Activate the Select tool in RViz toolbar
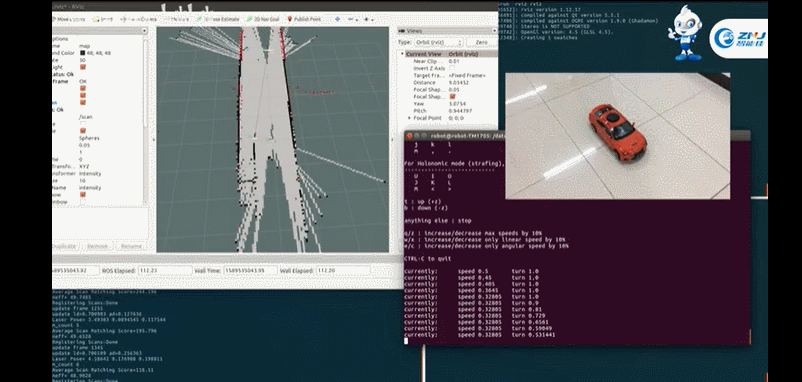Viewport: 802px width, 382px height. [x=103, y=19]
